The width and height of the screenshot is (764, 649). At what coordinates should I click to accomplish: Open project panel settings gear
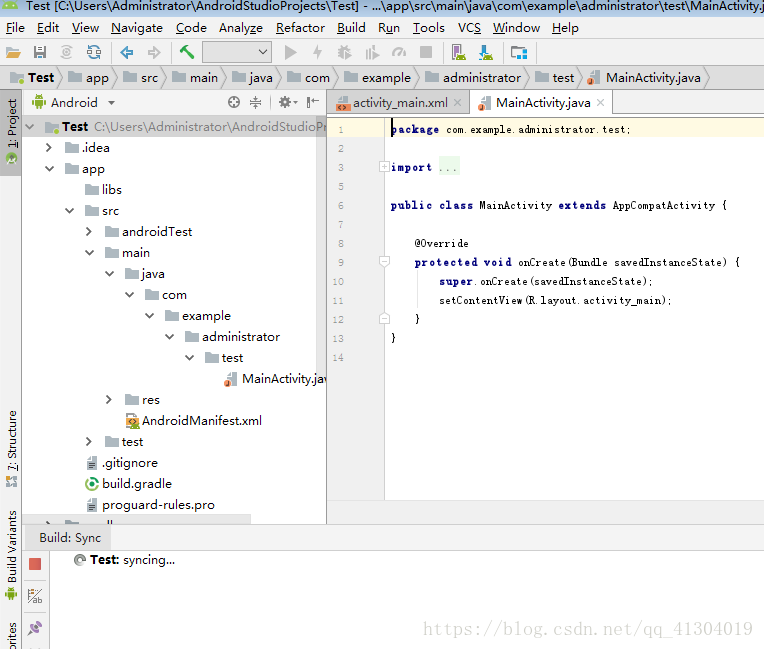click(287, 102)
